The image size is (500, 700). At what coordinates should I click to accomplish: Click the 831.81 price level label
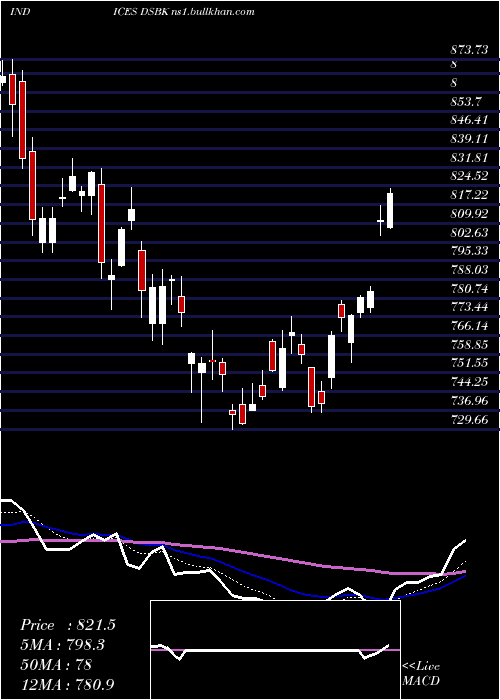coord(469,158)
